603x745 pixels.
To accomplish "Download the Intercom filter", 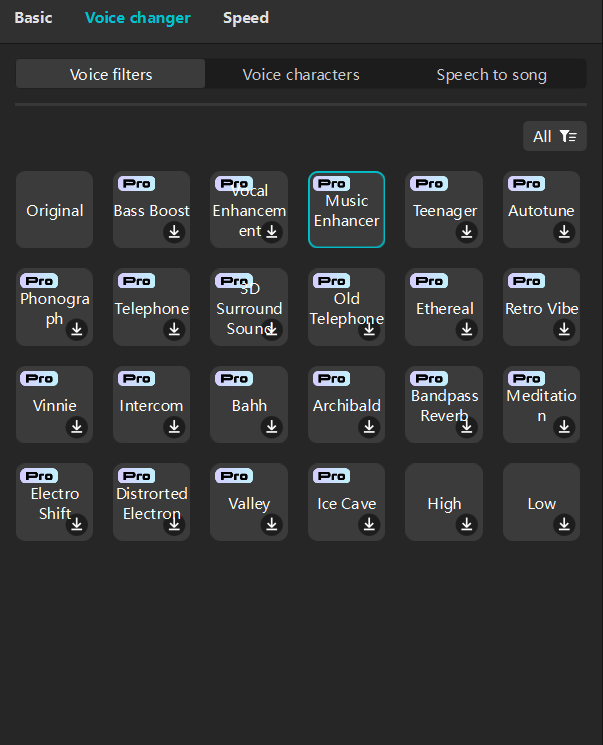I will [x=174, y=427].
